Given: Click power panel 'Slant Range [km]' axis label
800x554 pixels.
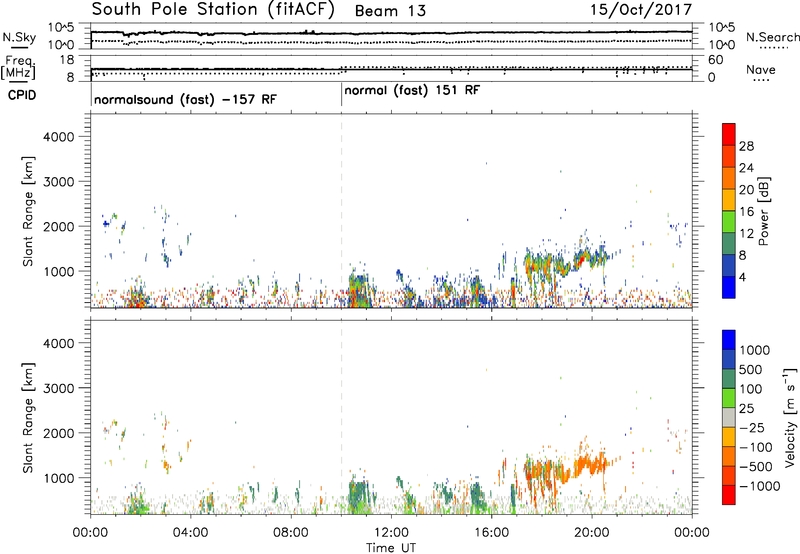Looking at the screenshot, I should 28,211.
